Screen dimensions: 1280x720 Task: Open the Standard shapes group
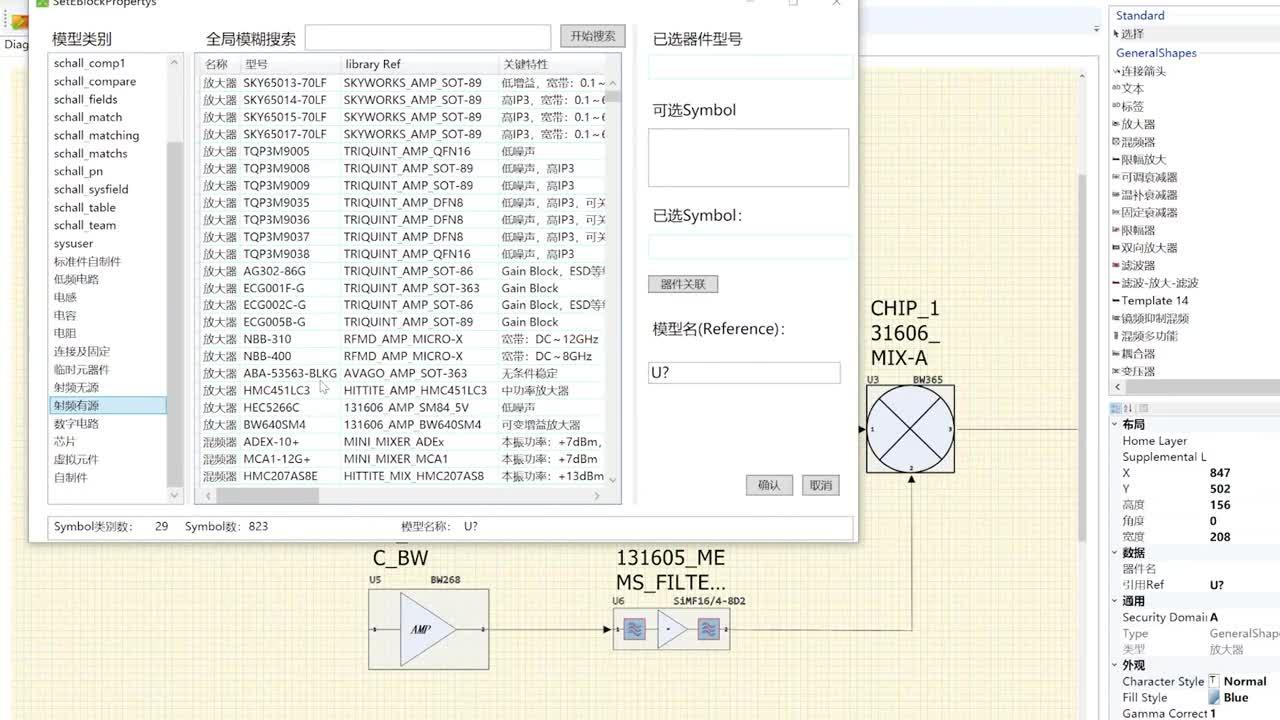click(x=1140, y=15)
